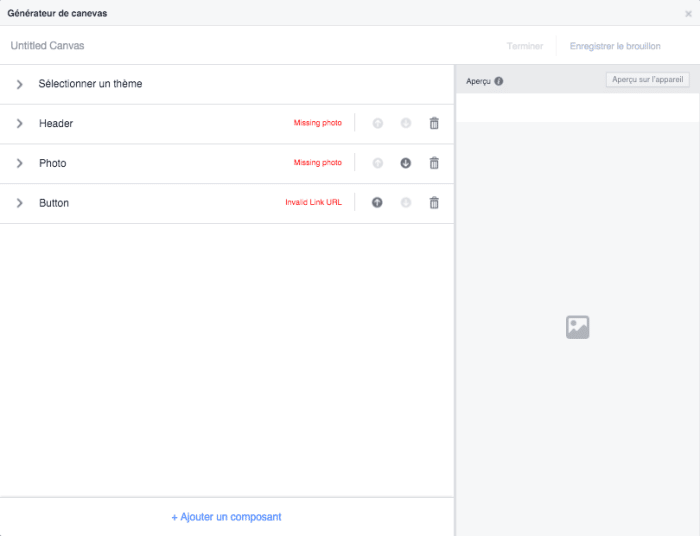
Task: Click the Terminer button
Action: coord(525,46)
